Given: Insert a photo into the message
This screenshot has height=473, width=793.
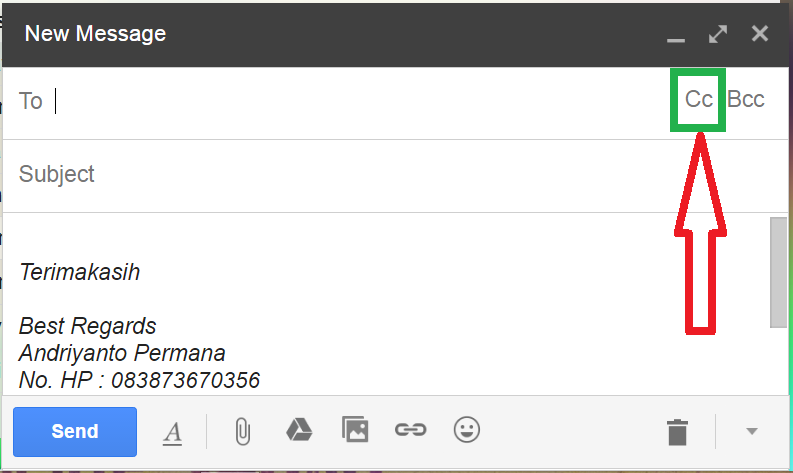Looking at the screenshot, I should tap(354, 431).
